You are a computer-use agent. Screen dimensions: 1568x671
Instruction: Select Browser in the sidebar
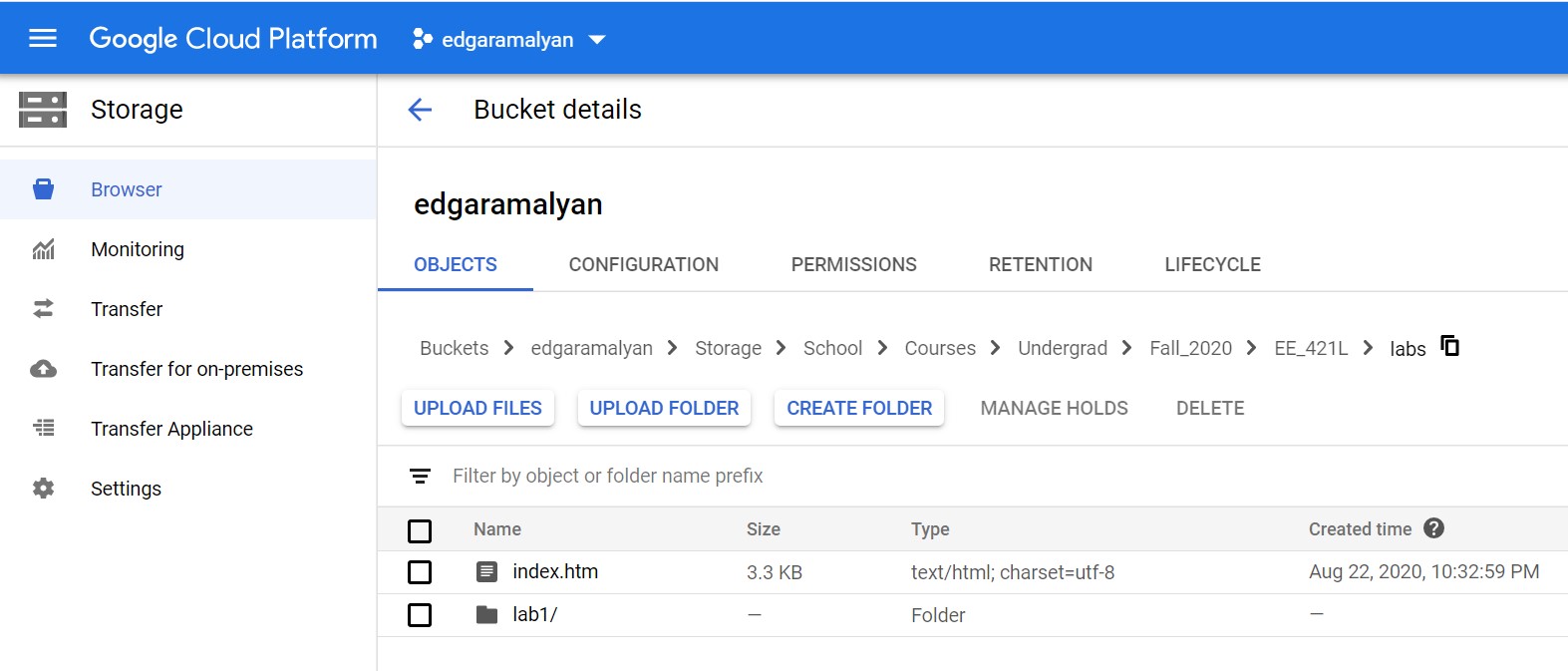(188, 189)
